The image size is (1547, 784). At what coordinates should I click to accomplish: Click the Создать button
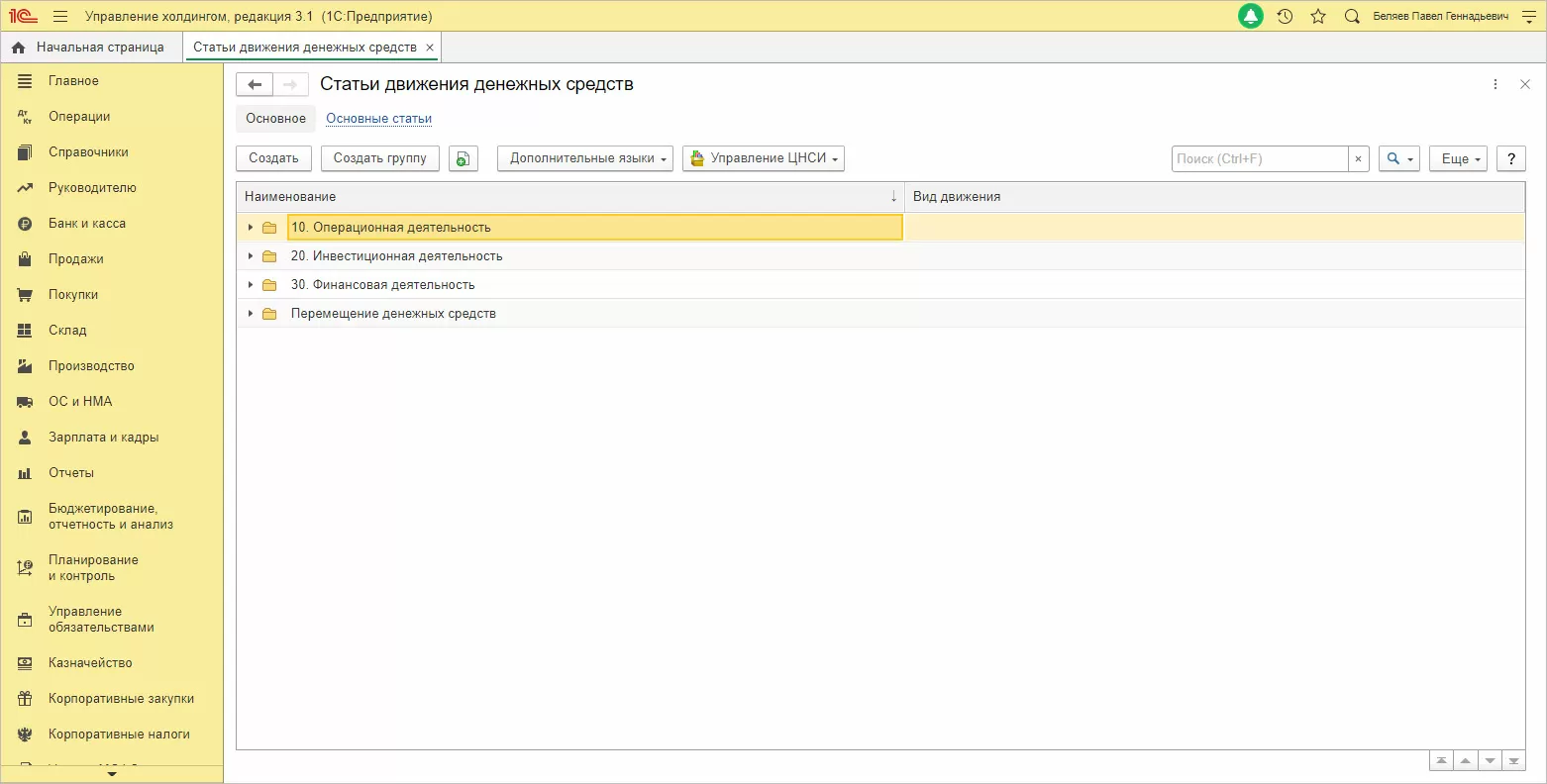coord(273,158)
